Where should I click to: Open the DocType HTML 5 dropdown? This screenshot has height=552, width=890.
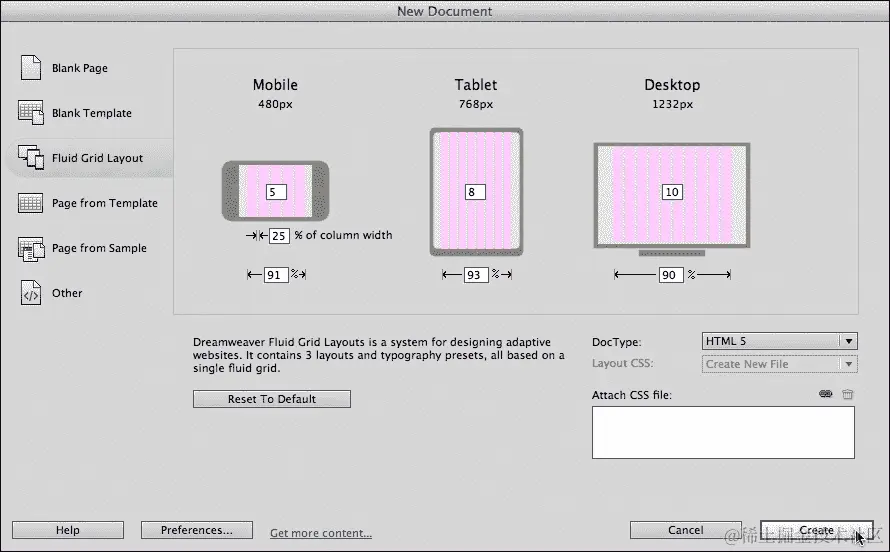[779, 341]
